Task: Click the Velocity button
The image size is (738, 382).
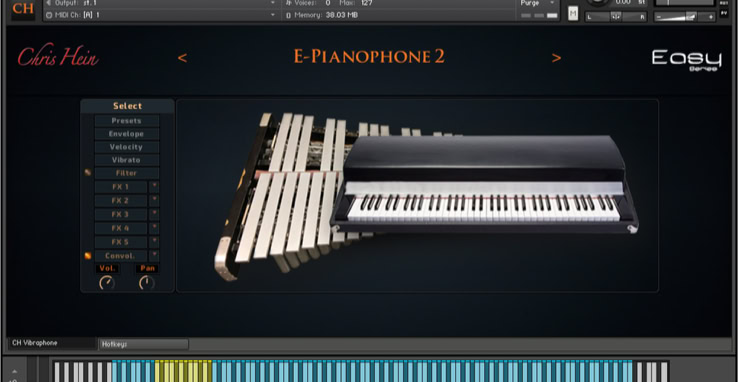Action: (127, 147)
